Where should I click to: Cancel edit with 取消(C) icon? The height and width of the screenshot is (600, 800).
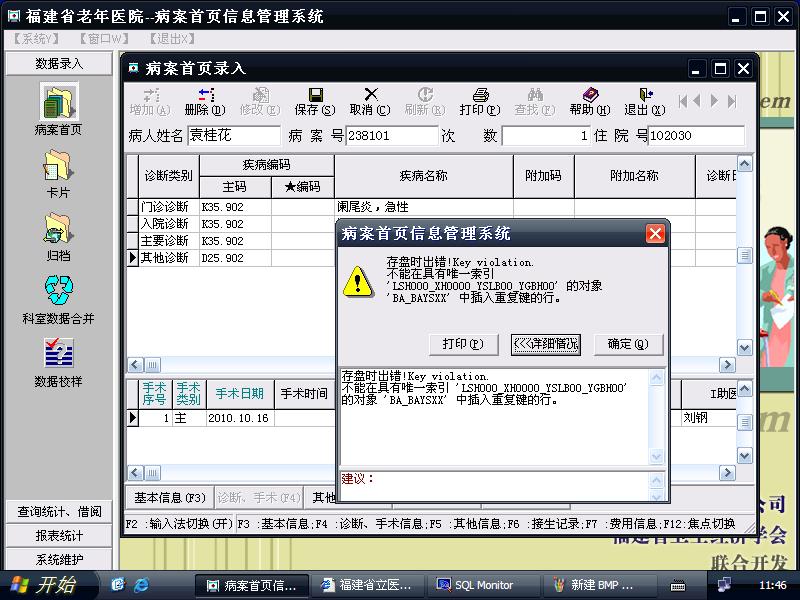(x=370, y=102)
